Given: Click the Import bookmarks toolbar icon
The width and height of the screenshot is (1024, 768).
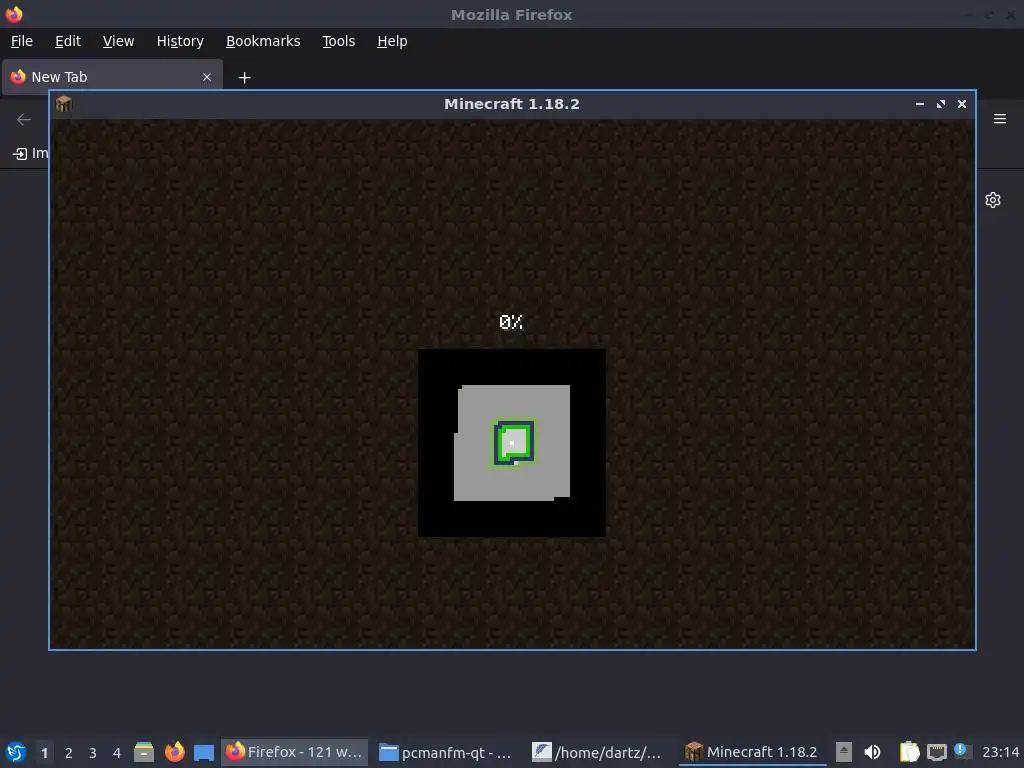Looking at the screenshot, I should pos(20,153).
